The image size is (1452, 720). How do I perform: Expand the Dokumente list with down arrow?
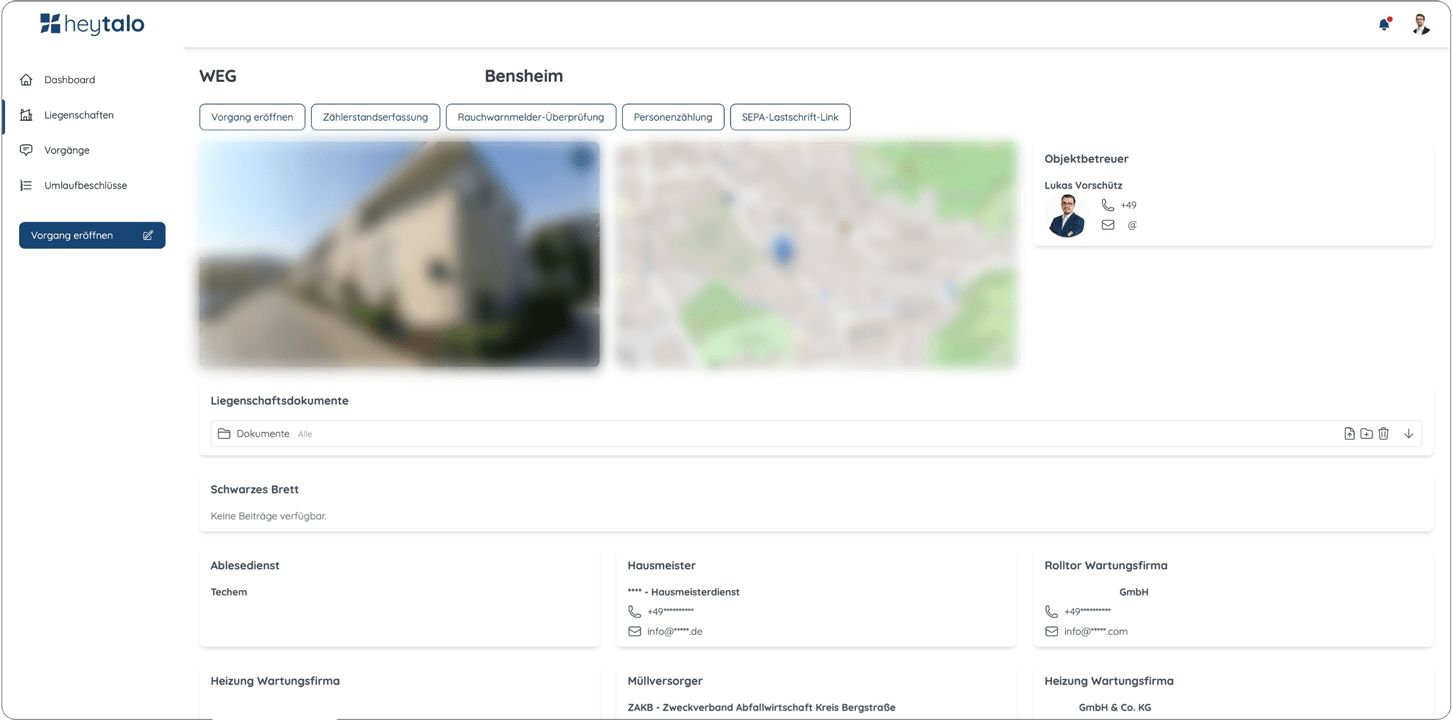pyautogui.click(x=1409, y=434)
